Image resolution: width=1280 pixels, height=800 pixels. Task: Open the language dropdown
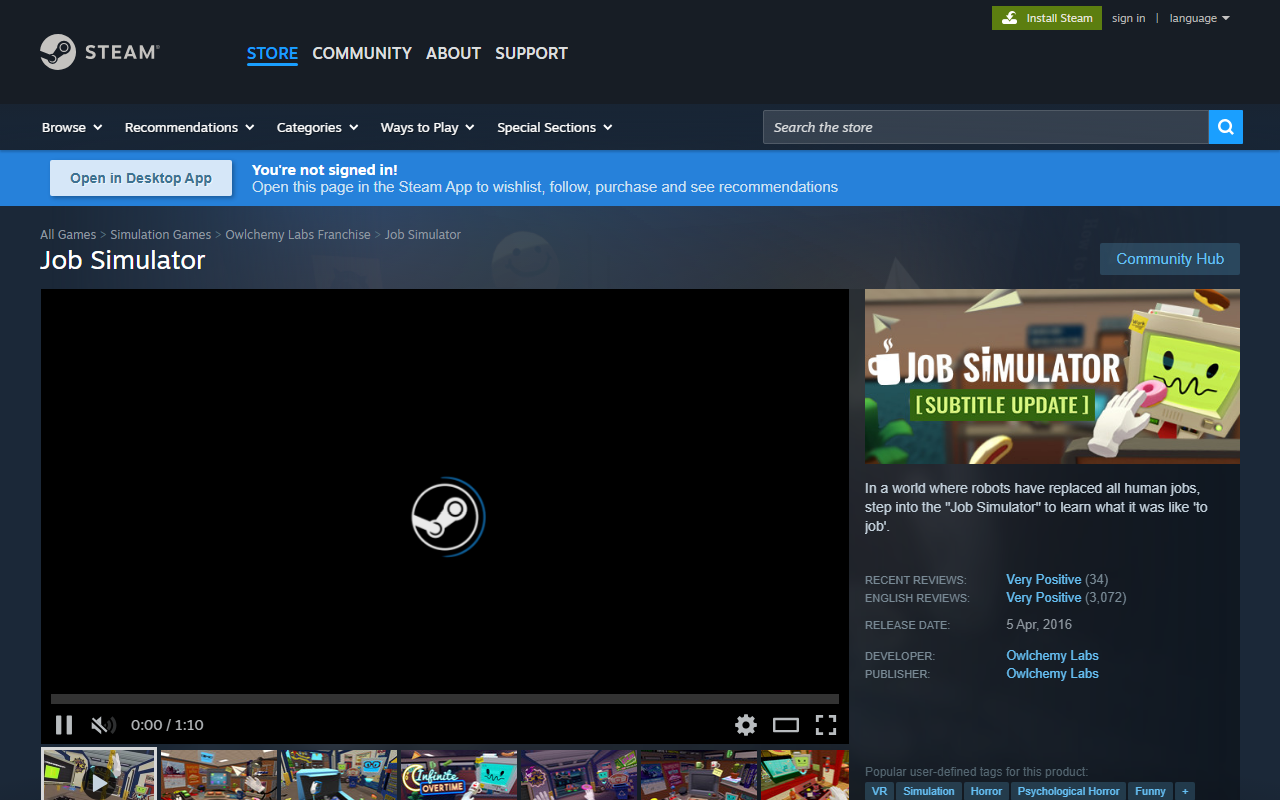(x=1200, y=18)
